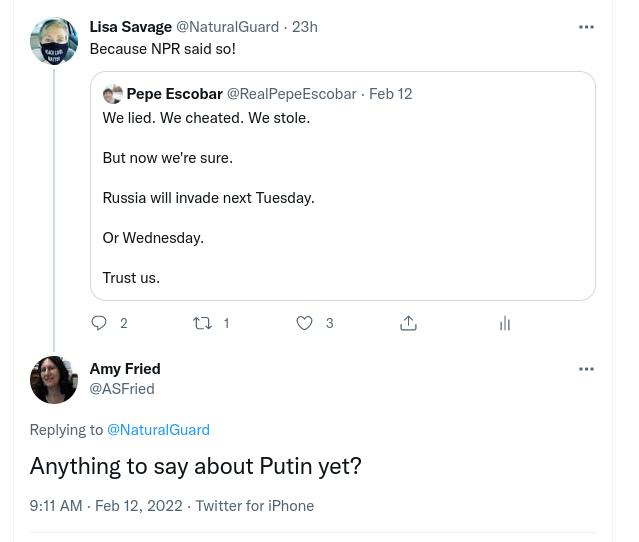Click the @RealPepeEscobar handle in quote
This screenshot has height=542, width=639.
click(292, 94)
